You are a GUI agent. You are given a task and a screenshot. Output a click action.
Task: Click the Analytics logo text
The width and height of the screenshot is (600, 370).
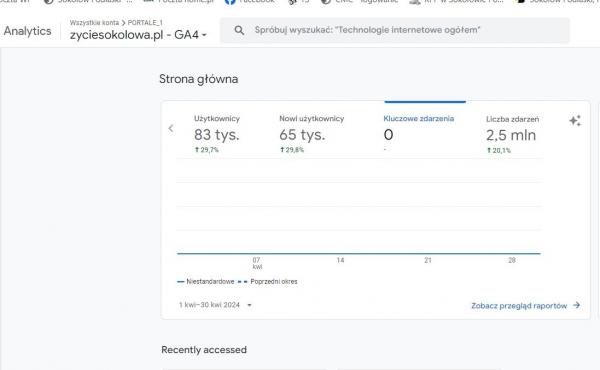pos(28,31)
